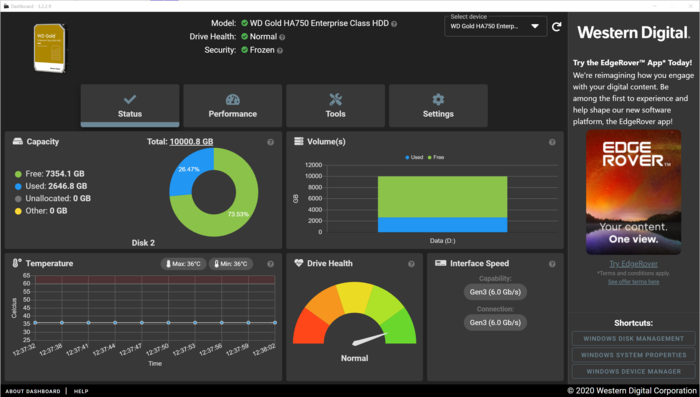Viewport: 700px width, 397px height.
Task: Click Help in the footer
Action: (x=81, y=391)
